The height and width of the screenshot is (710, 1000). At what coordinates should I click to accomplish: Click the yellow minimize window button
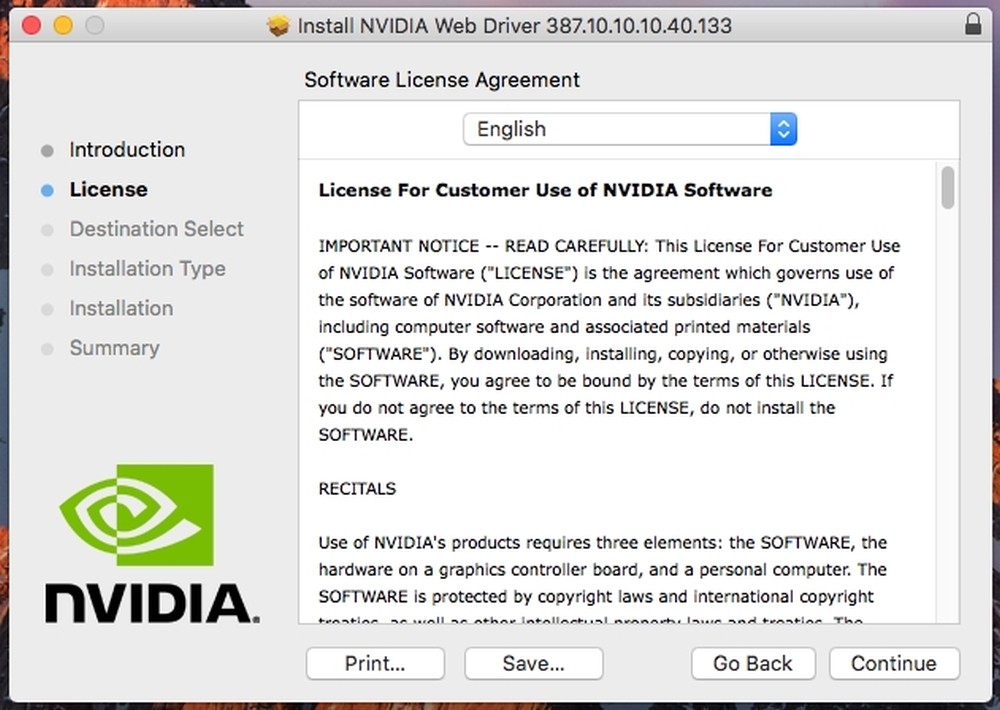point(63,26)
